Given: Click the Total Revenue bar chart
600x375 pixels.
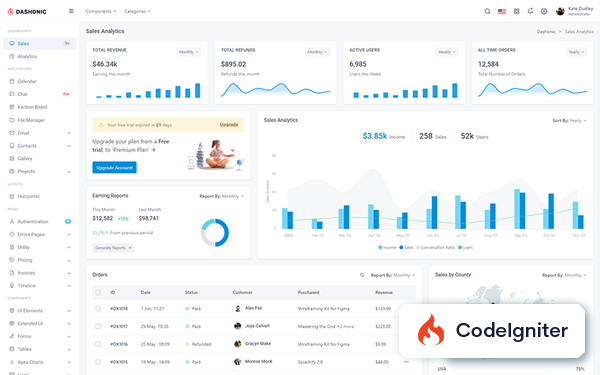Looking at the screenshot, I should [147, 90].
